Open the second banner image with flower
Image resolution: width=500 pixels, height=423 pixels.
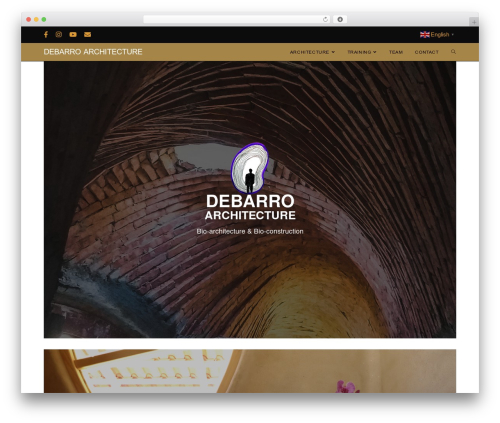250,371
